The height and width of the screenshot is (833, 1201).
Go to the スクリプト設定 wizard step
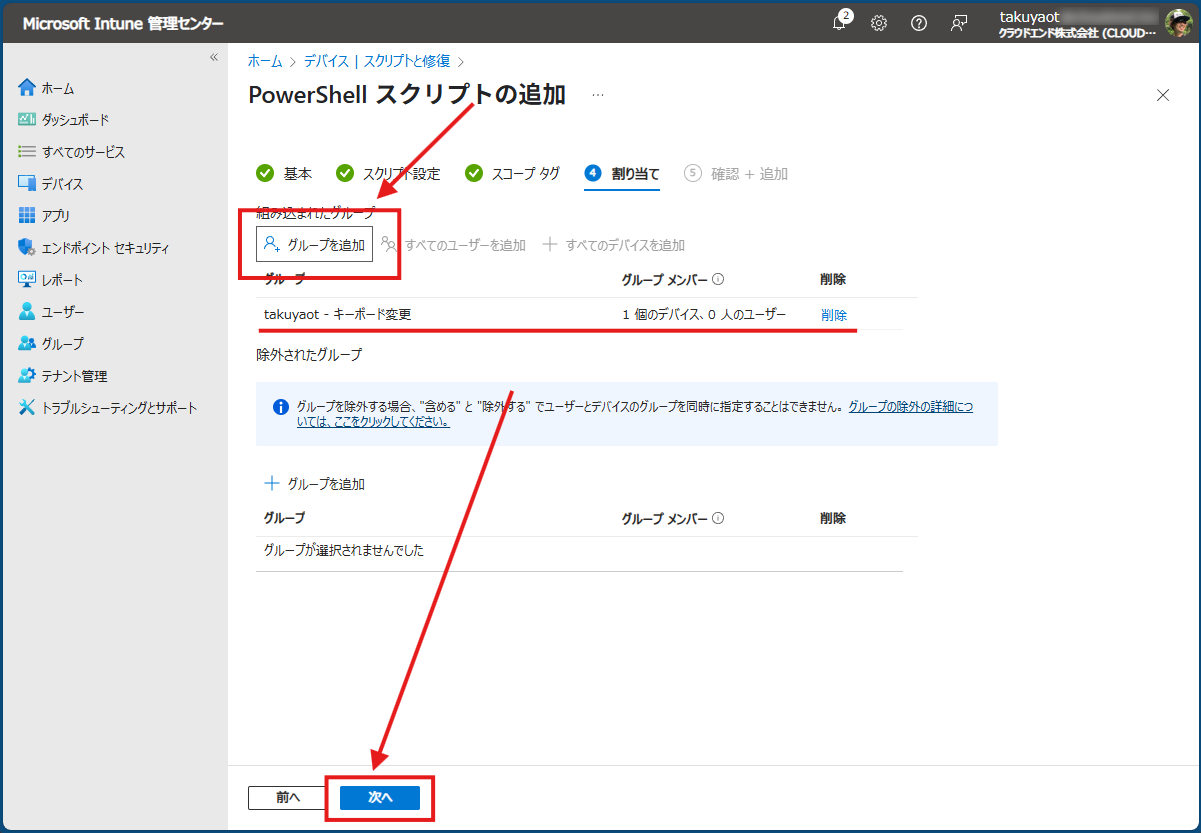(x=388, y=173)
